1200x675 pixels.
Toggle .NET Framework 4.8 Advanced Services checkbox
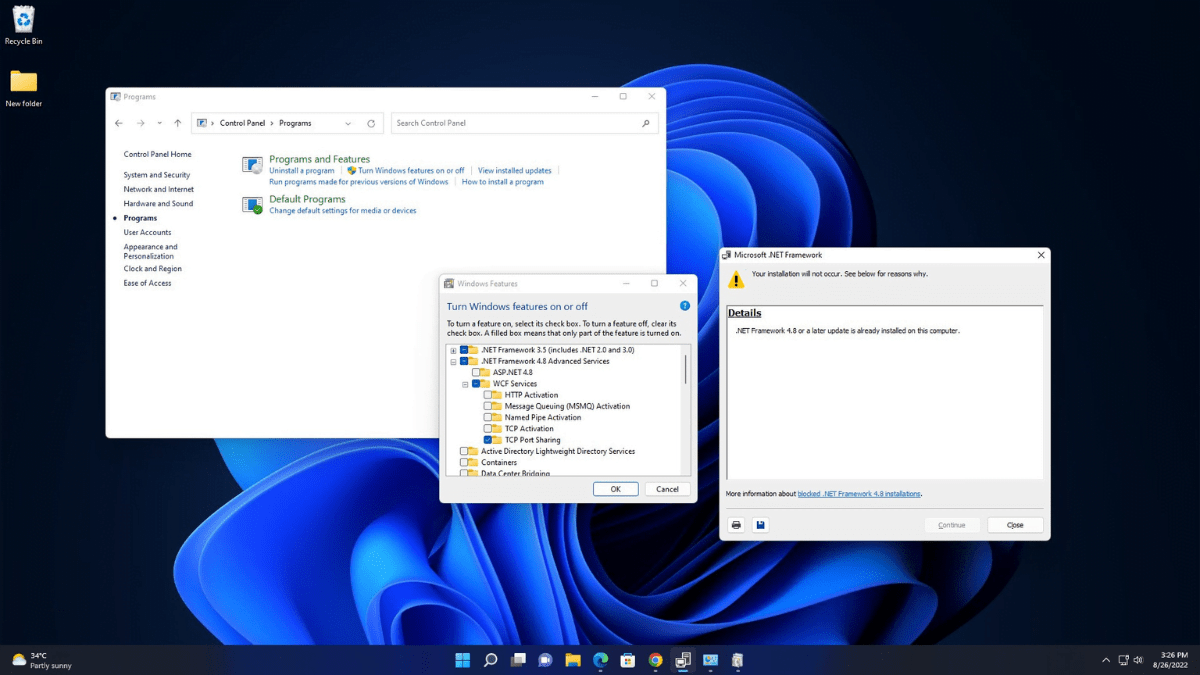(464, 361)
